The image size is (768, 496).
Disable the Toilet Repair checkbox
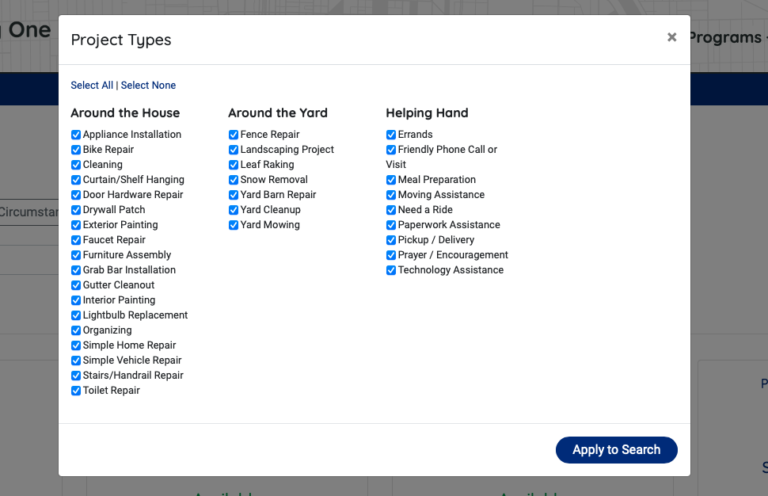tap(76, 391)
